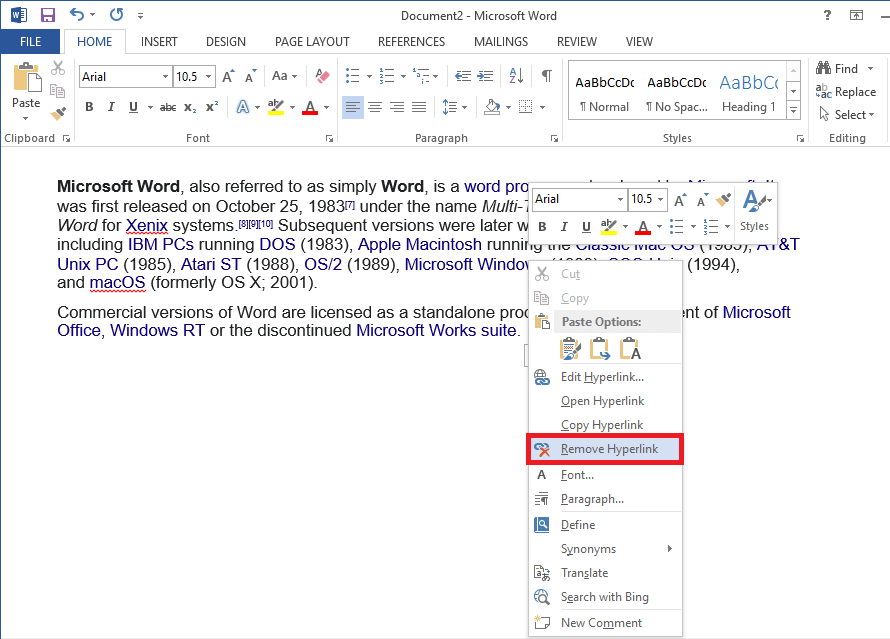This screenshot has height=639, width=890.
Task: Paste with Keep Source Formatting option
Action: 570,348
